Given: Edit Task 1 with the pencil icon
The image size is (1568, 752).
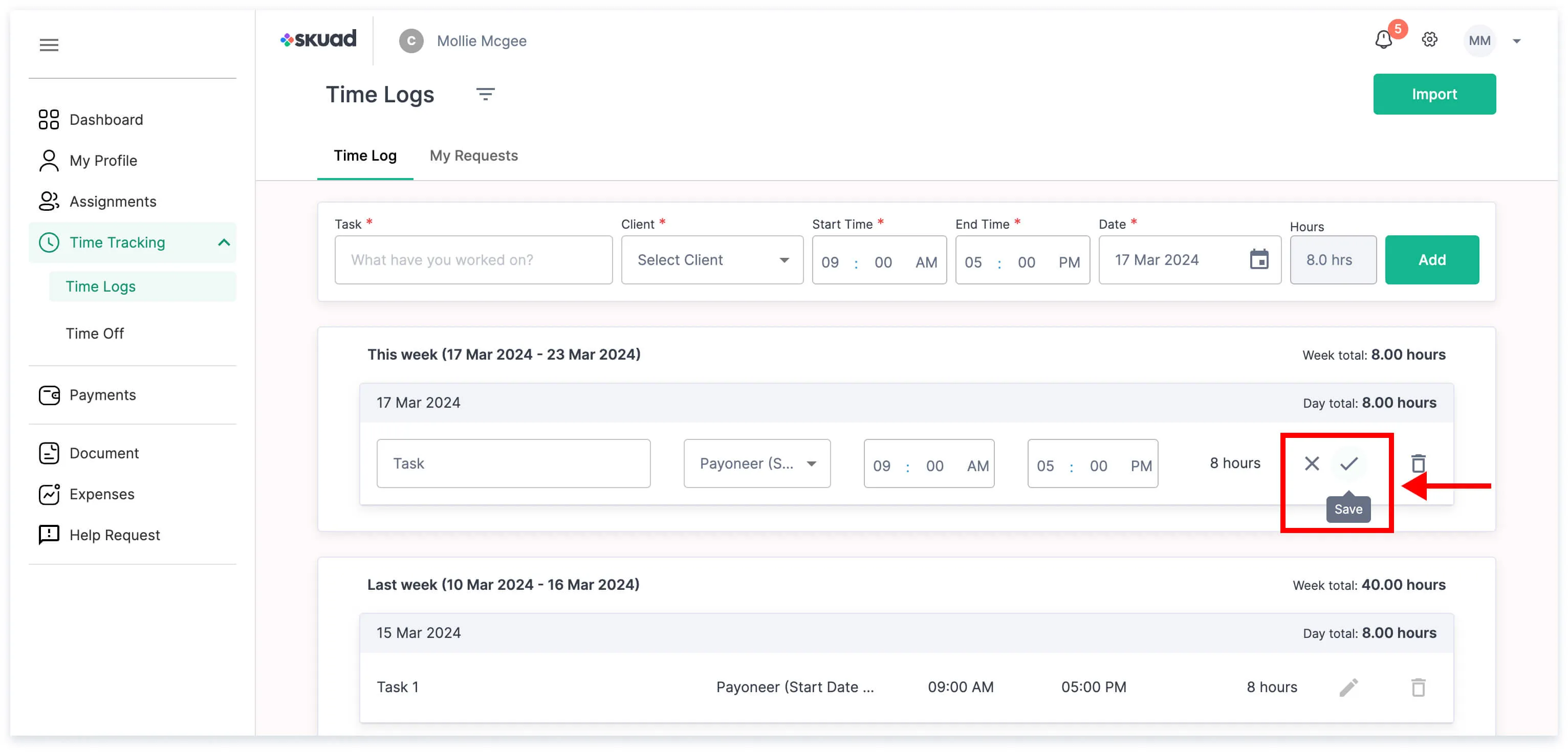Looking at the screenshot, I should tap(1349, 688).
